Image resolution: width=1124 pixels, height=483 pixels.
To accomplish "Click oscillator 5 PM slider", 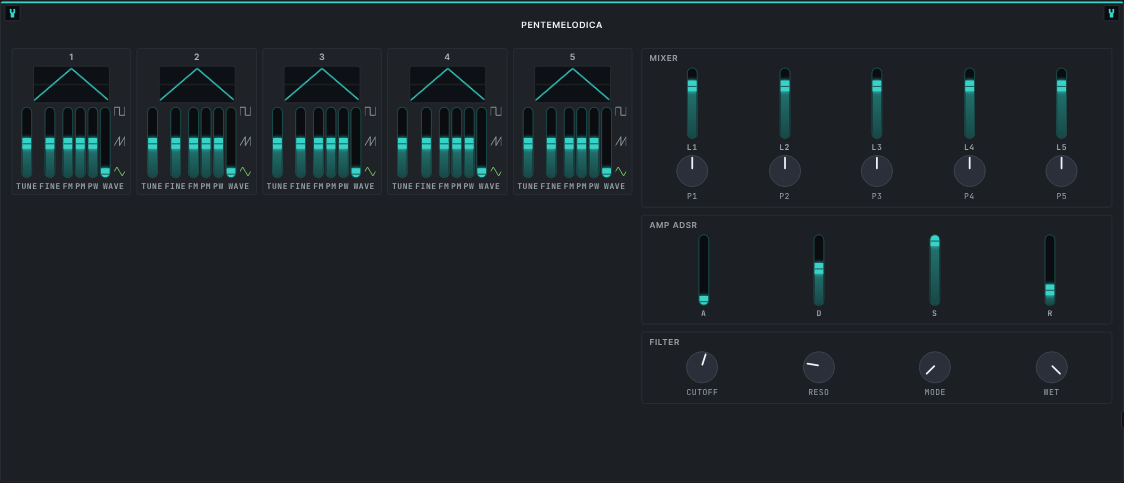I will point(581,143).
